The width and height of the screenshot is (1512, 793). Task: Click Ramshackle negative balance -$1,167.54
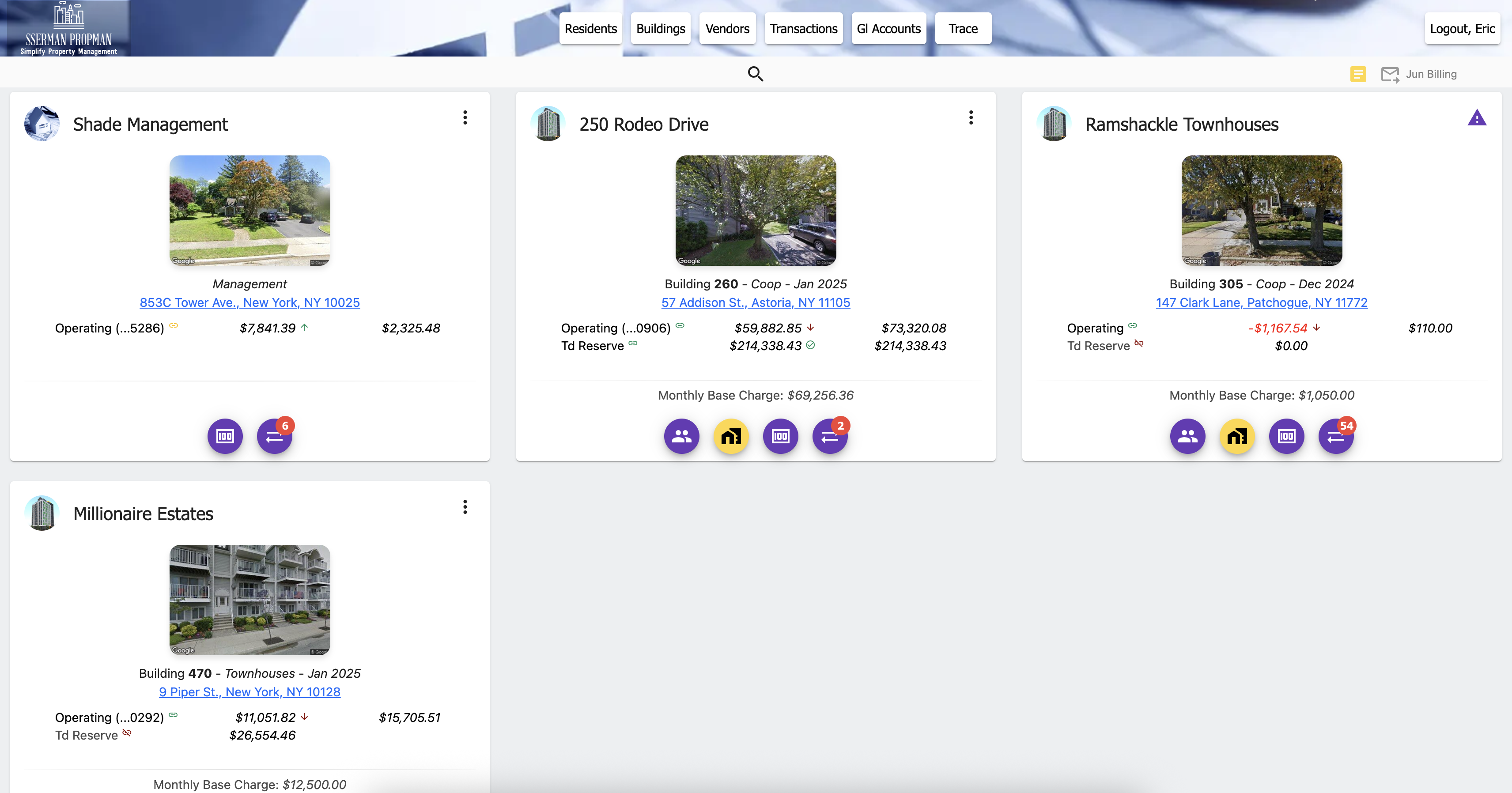pos(1278,328)
